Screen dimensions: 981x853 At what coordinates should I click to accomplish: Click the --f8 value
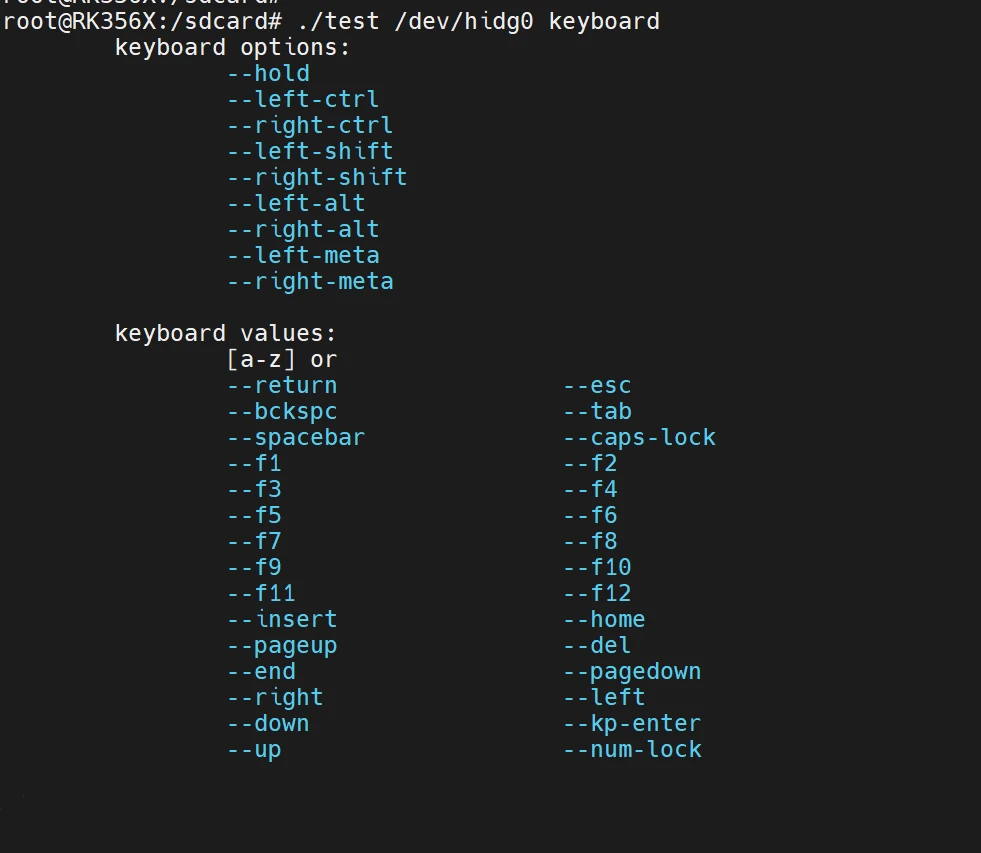(x=591, y=541)
